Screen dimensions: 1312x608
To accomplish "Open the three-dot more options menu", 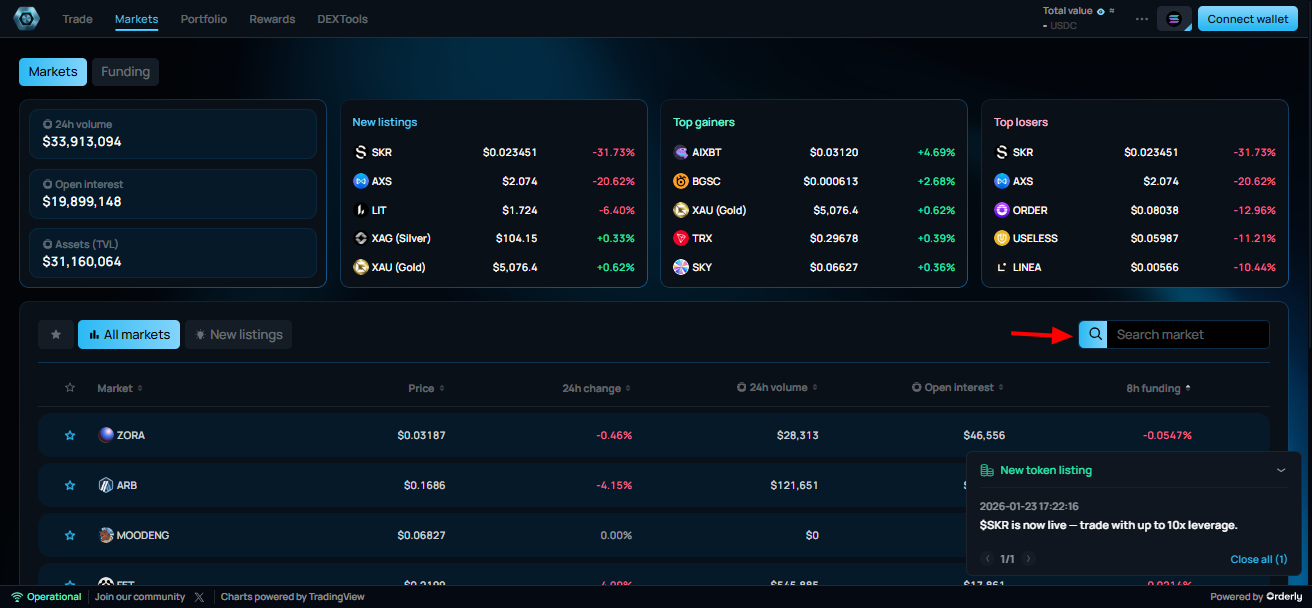I will (1142, 19).
